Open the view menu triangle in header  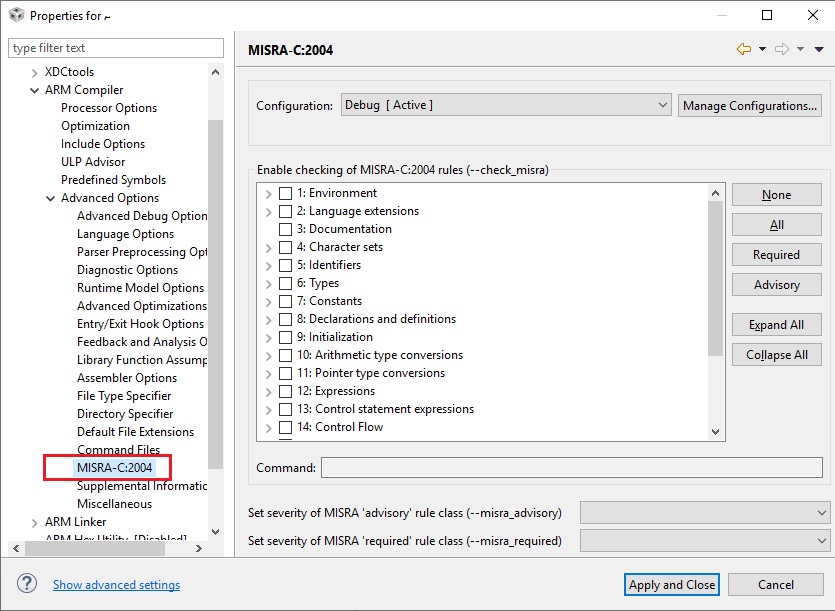point(819,49)
